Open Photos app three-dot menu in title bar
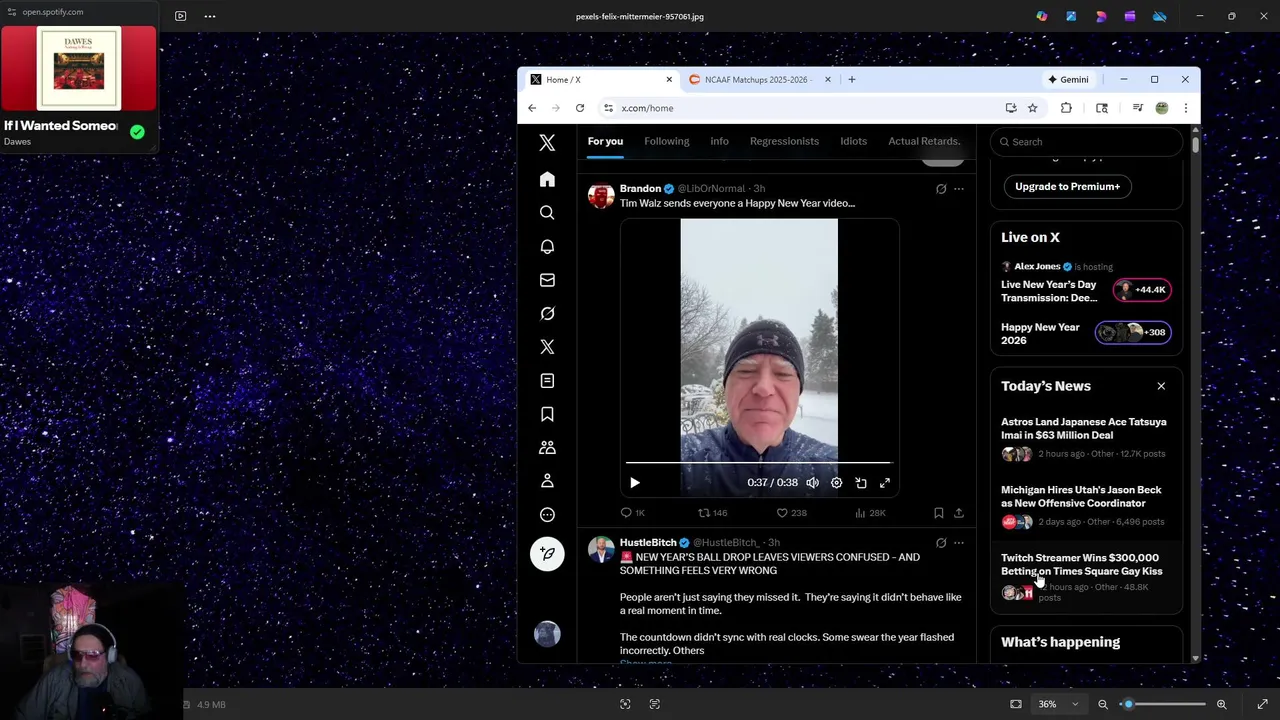 [x=210, y=16]
